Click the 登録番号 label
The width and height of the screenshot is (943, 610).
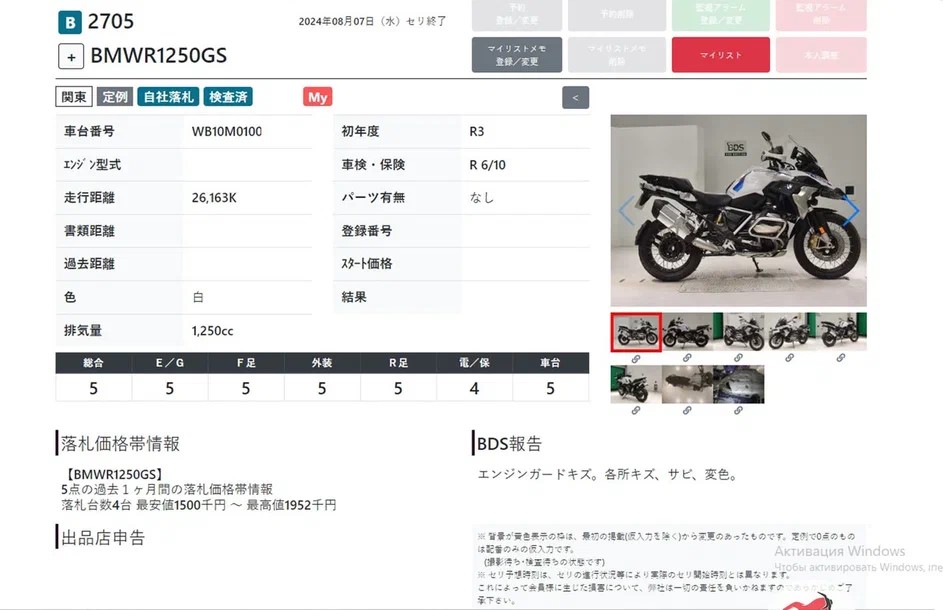(367, 231)
